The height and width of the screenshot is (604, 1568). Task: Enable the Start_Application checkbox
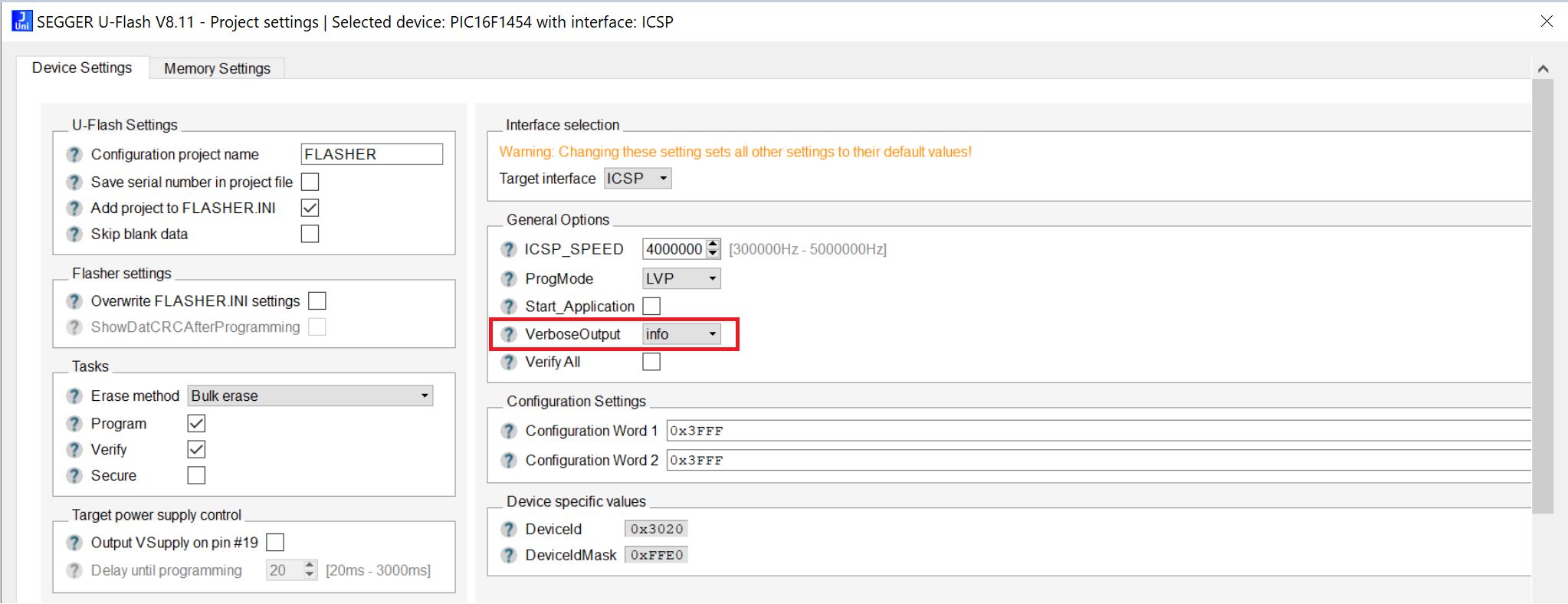tap(651, 307)
